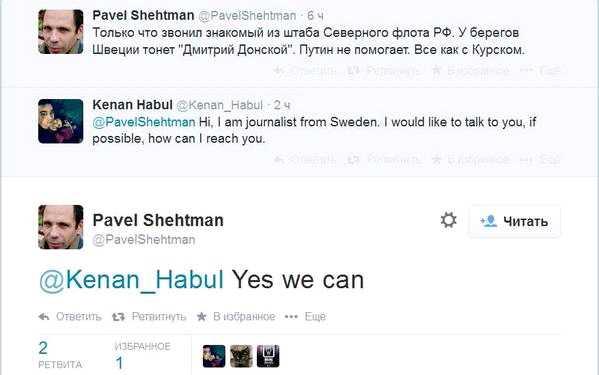View the Избранное count of 1
Screen dimensions: 599x375
click(x=142, y=356)
